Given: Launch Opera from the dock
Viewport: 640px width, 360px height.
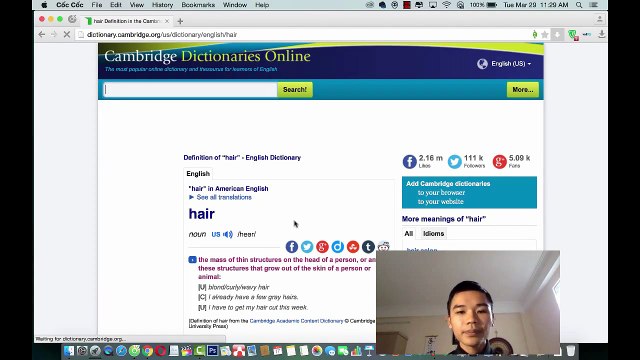Looking at the screenshot, I should click(x=160, y=350).
